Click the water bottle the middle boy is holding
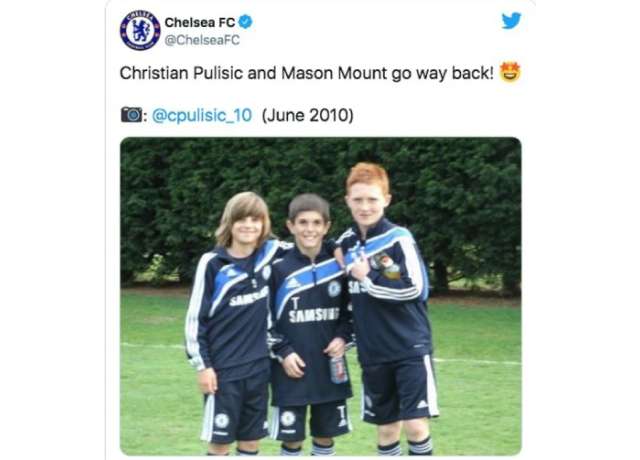This screenshot has width=640, height=460. [x=338, y=369]
